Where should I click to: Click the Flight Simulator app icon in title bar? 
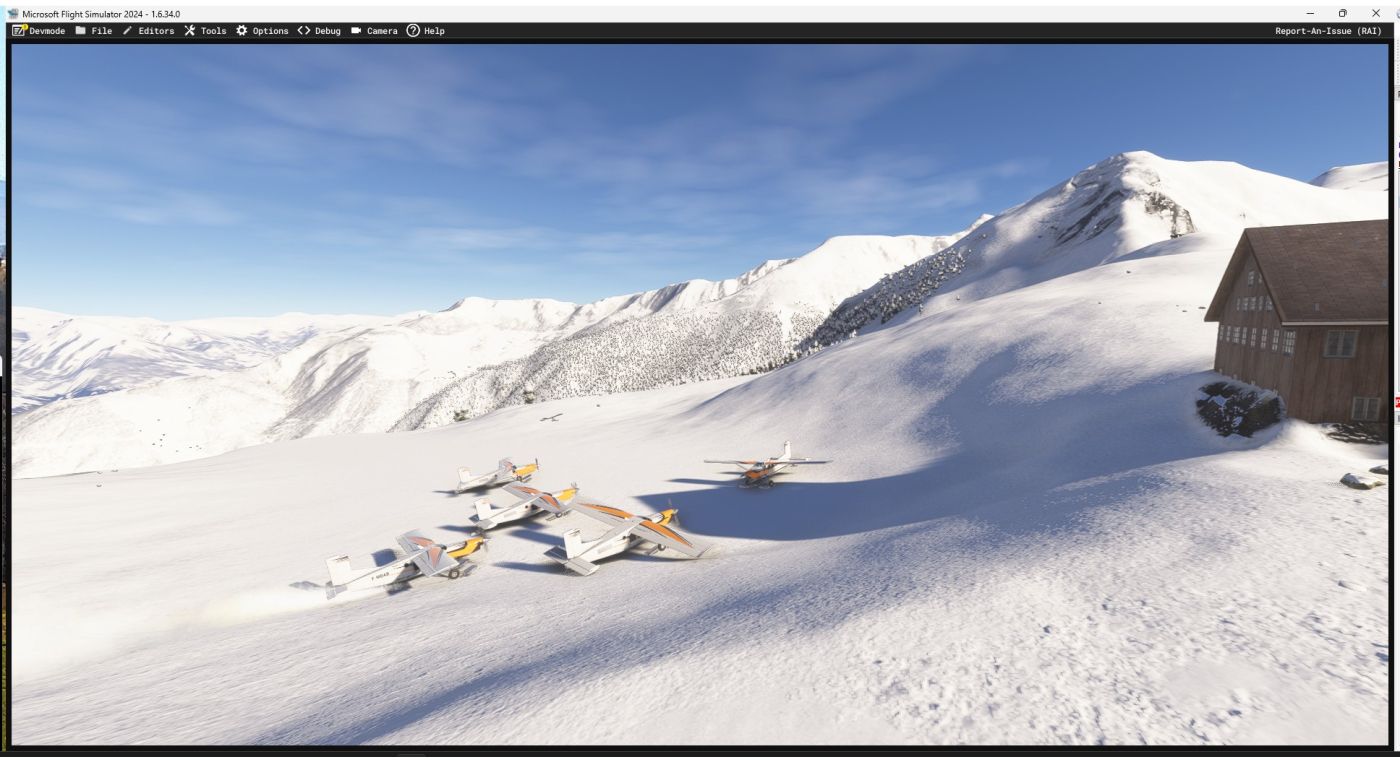tap(13, 13)
